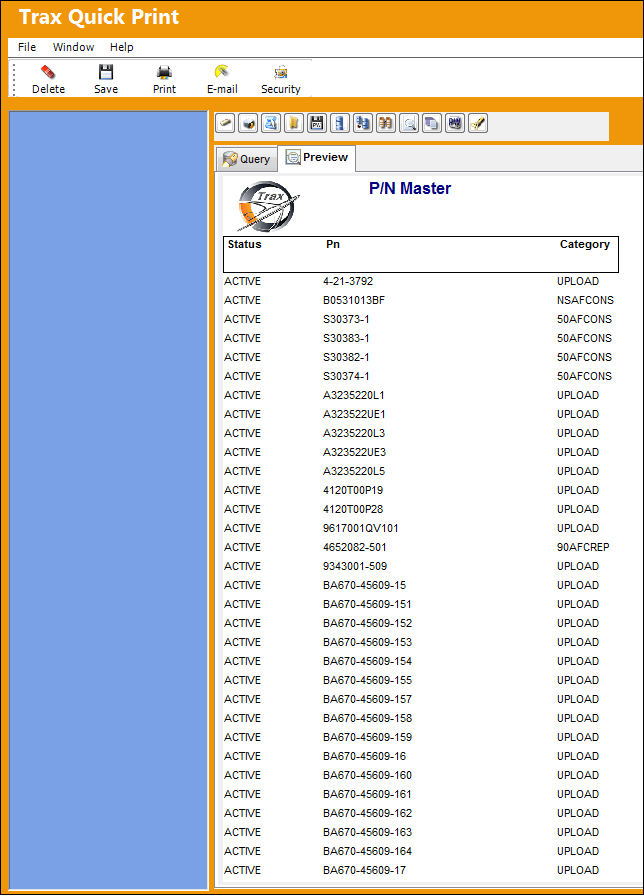Click the magnifying glass zoom icon

click(409, 123)
